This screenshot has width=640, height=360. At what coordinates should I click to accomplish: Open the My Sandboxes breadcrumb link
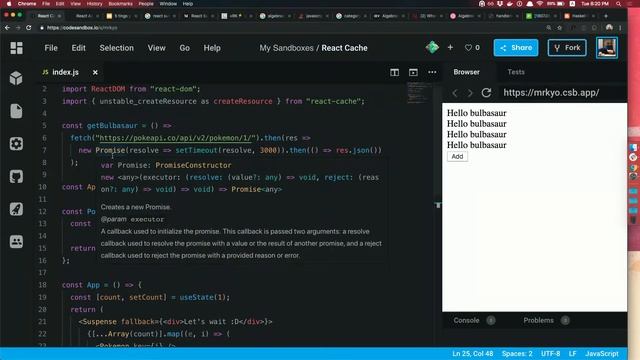286,48
